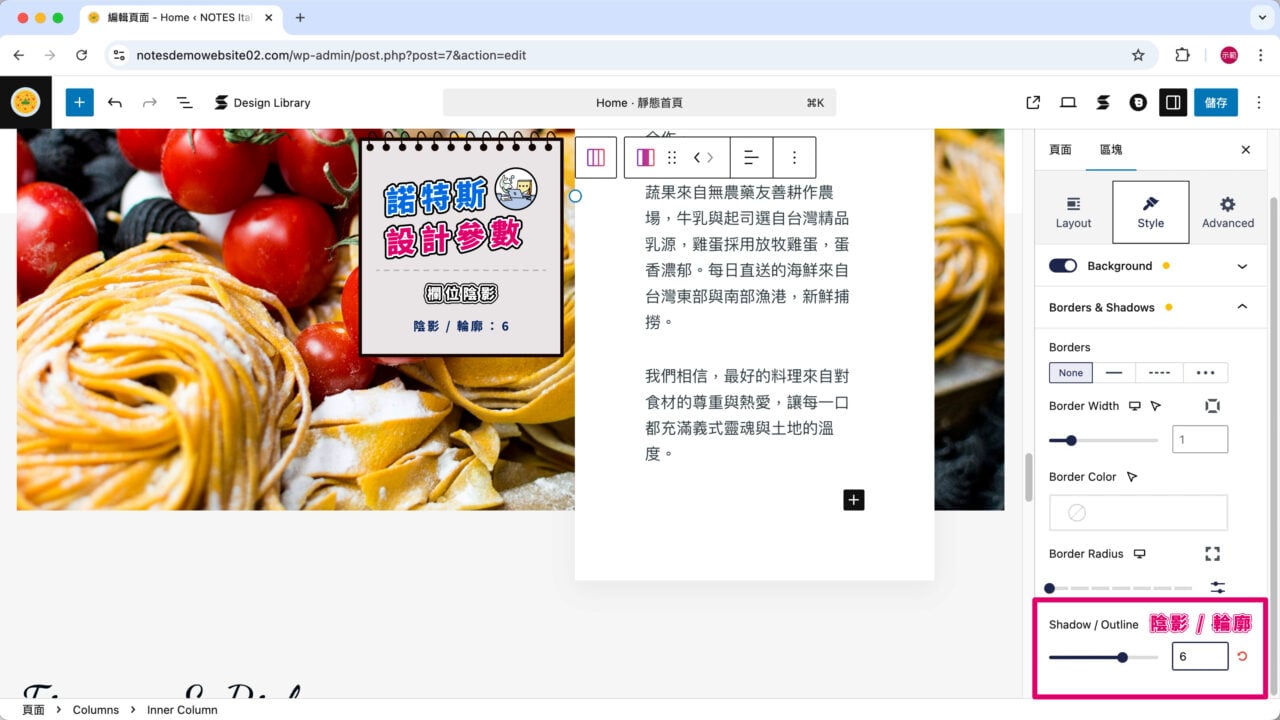This screenshot has width=1280, height=720.
Task: Open Border Radius unlink control
Action: click(x=1213, y=554)
